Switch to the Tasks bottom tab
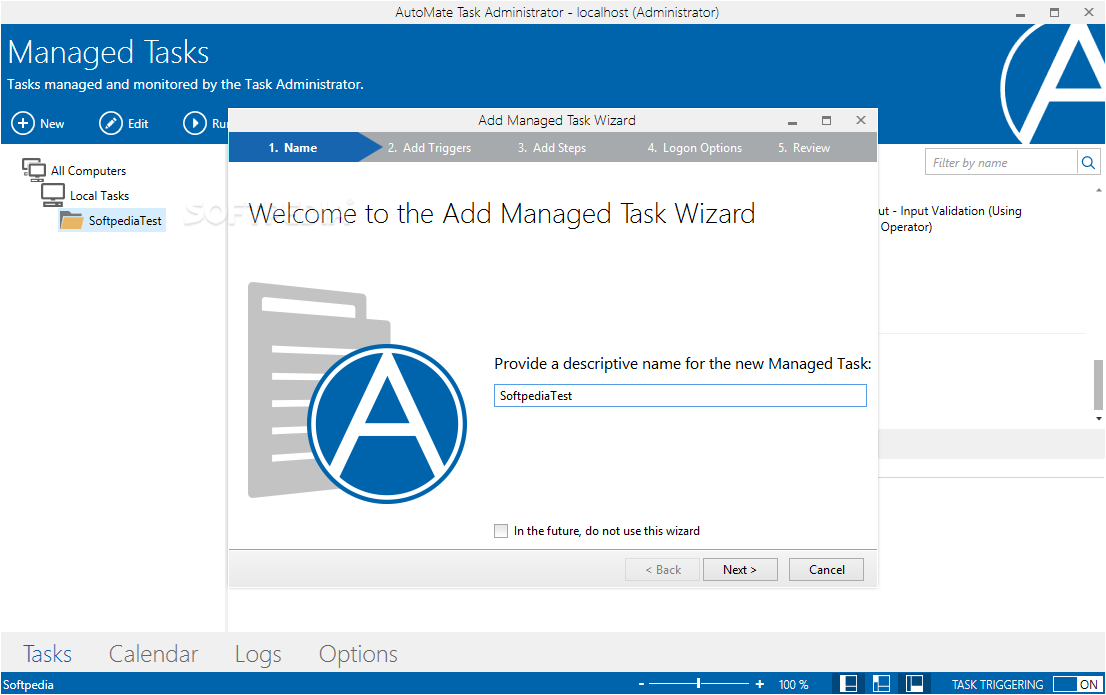 47,654
